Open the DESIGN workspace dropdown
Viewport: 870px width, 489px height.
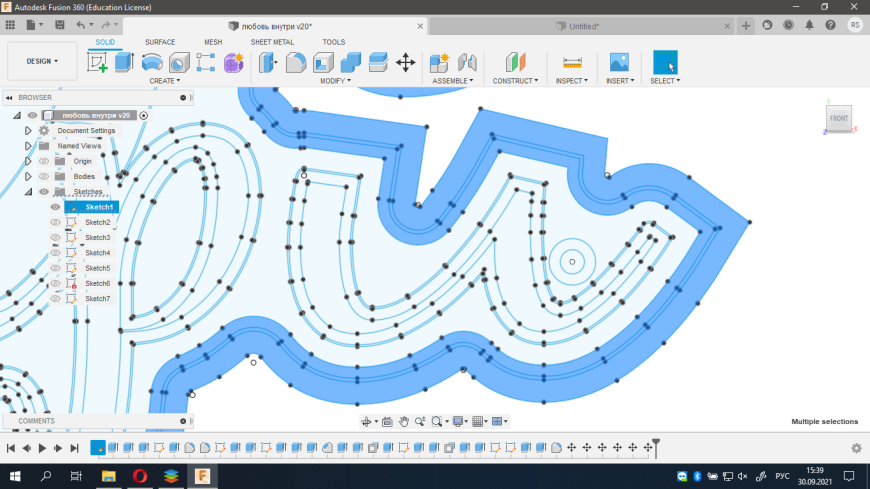42,61
